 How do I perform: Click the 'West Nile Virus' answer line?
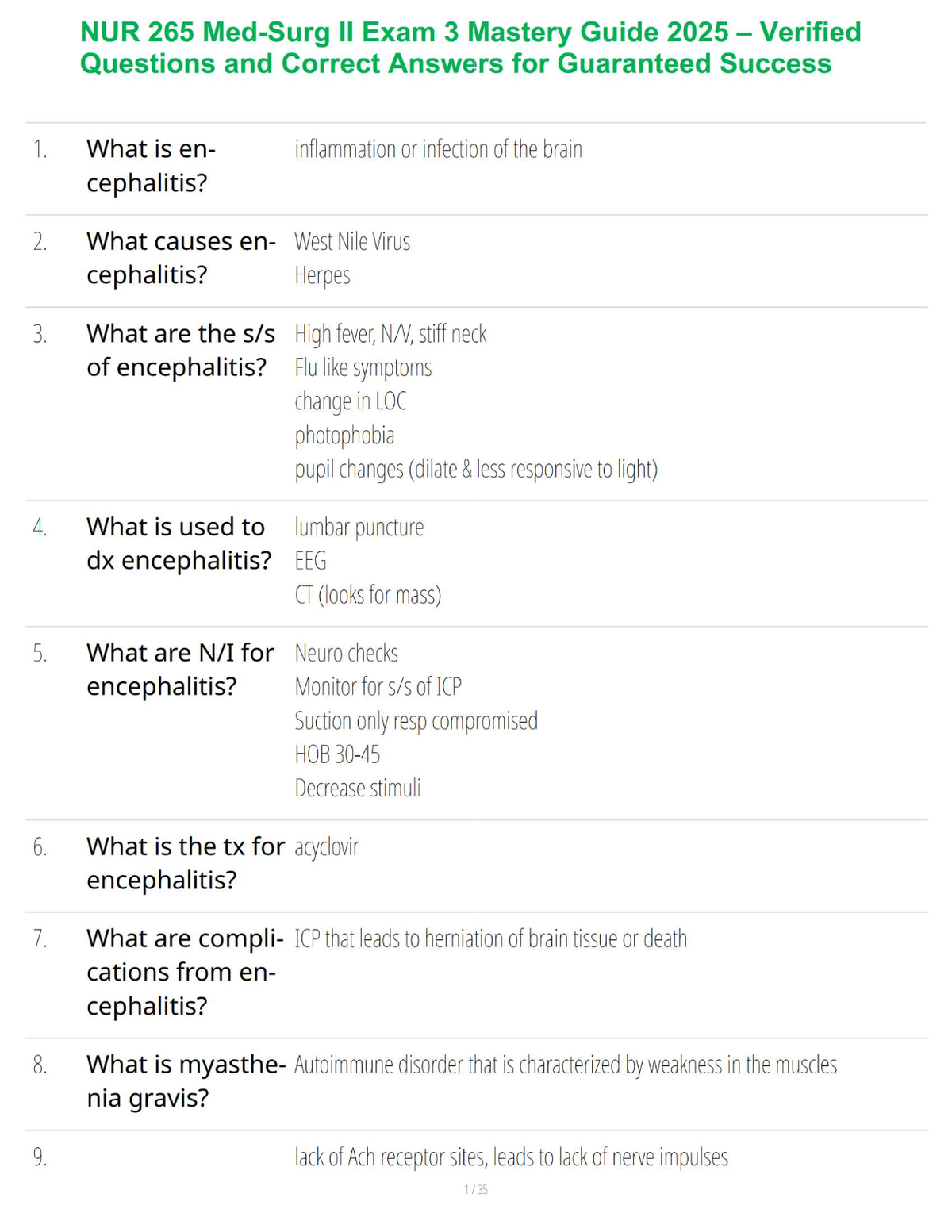[352, 241]
